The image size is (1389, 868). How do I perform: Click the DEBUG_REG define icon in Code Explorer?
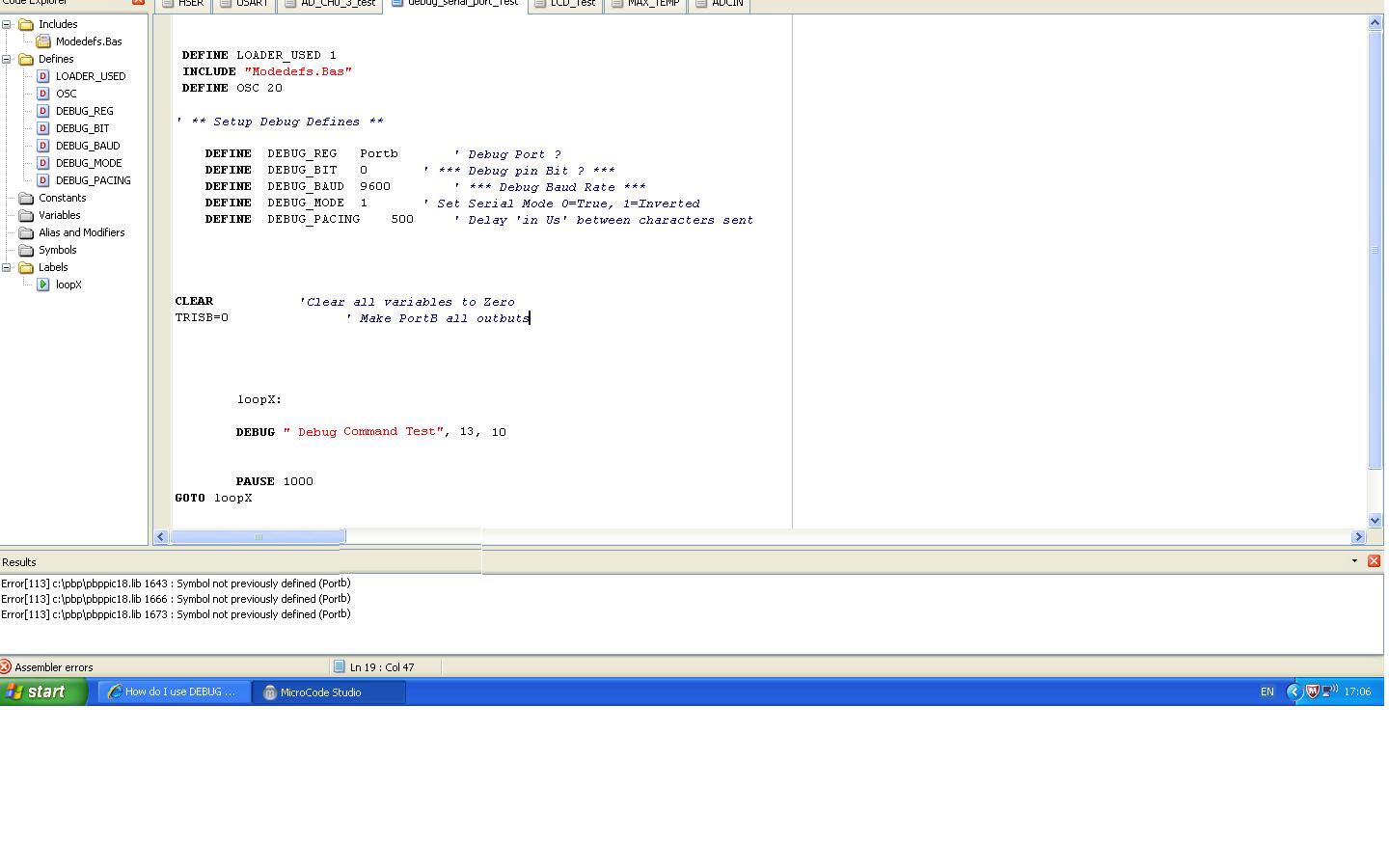click(42, 111)
